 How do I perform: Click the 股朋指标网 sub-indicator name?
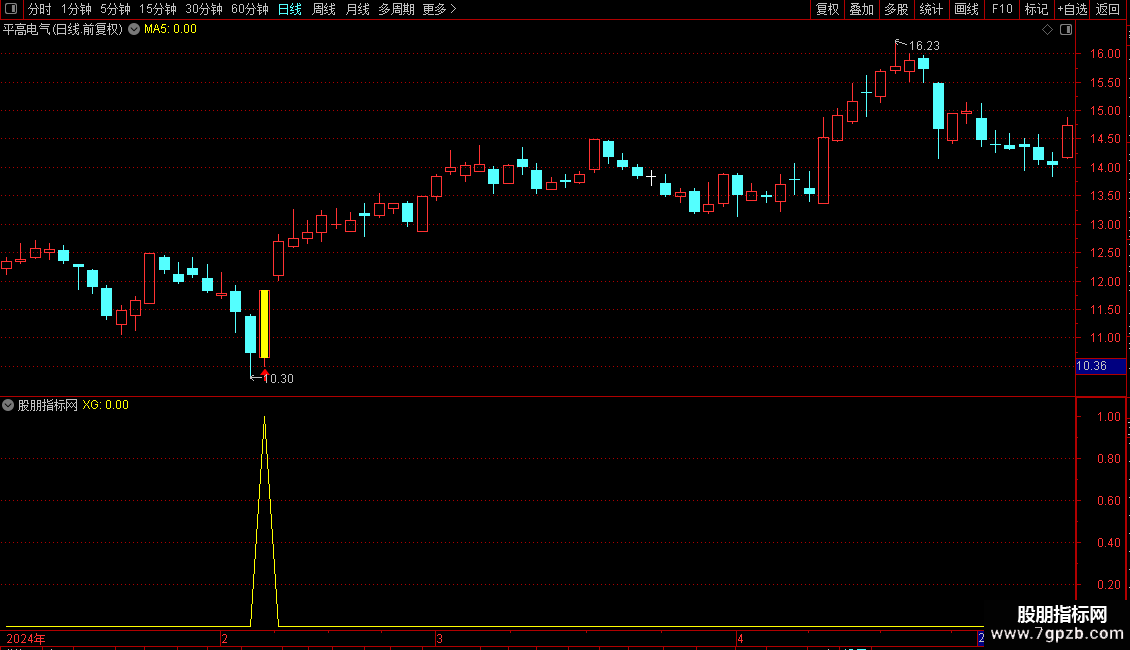48,405
